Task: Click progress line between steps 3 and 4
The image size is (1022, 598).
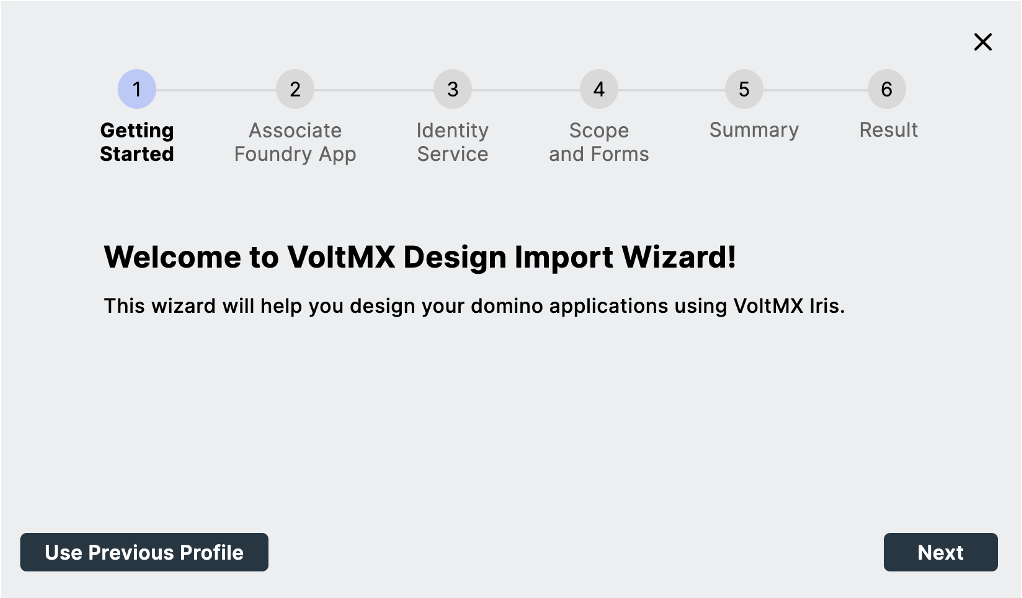Action: tap(526, 90)
